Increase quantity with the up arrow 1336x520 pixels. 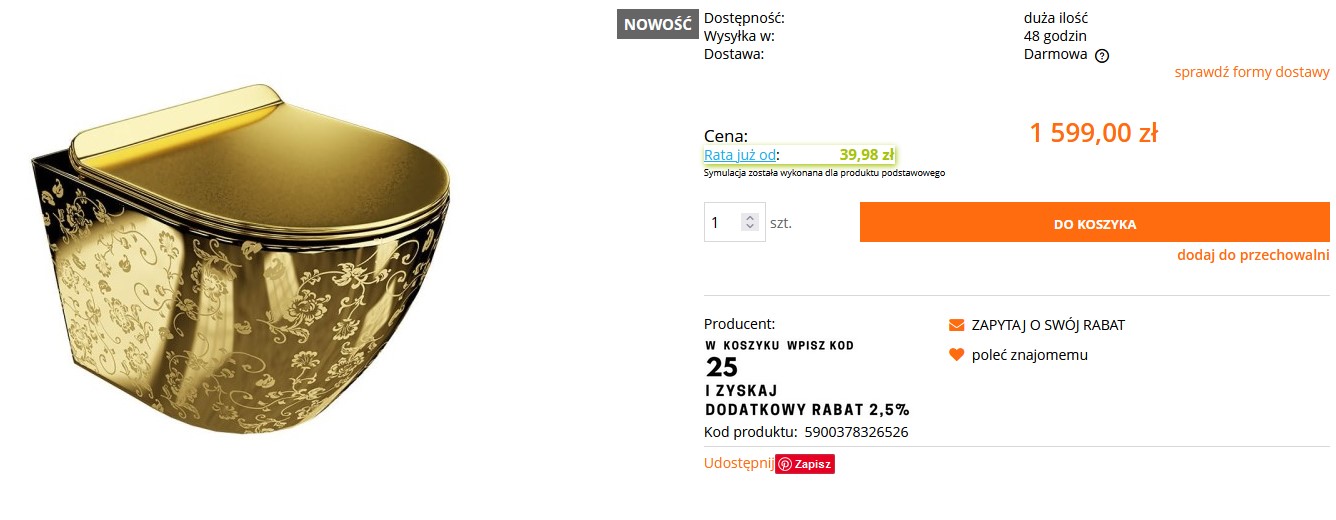(750, 217)
